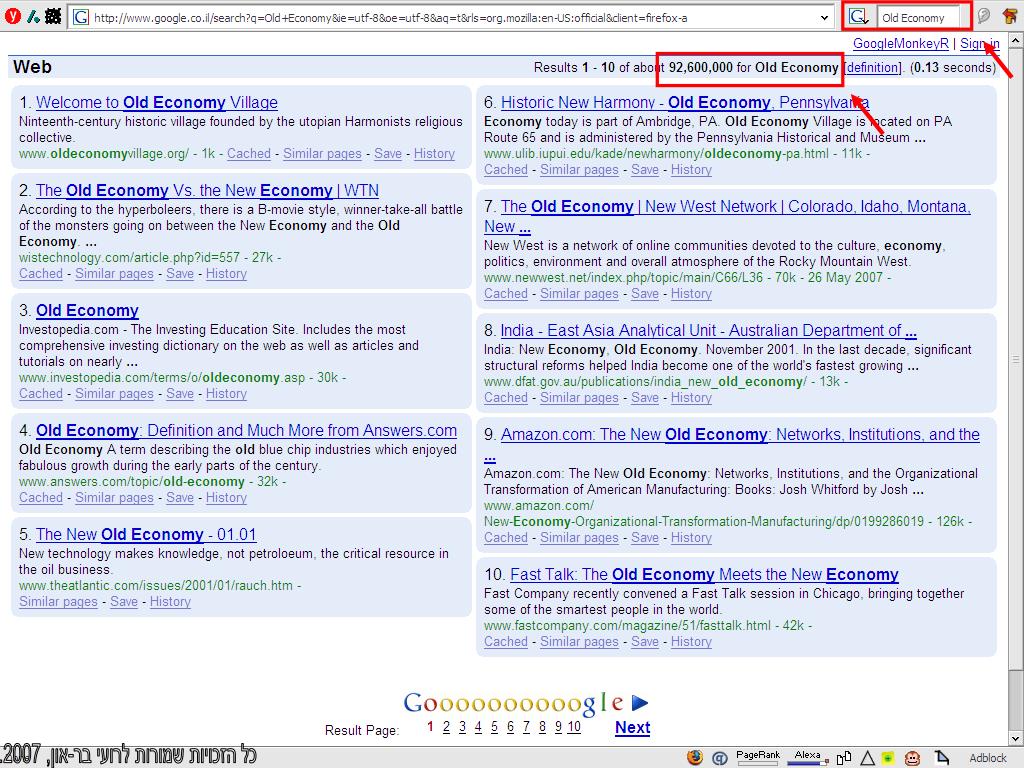Click Save for the newwest.net result
Viewport: 1024px width, 768px height.
coord(645,295)
